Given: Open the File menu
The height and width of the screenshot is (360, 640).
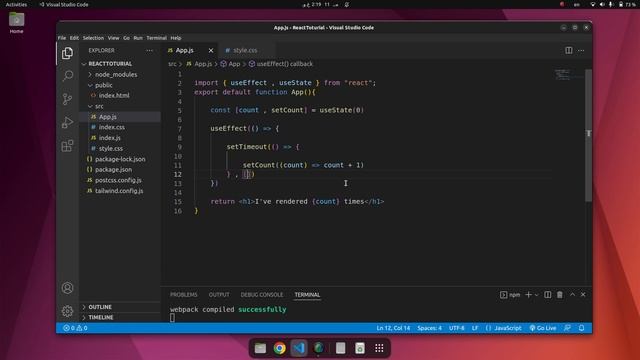Looking at the screenshot, I should pyautogui.click(x=62, y=38).
